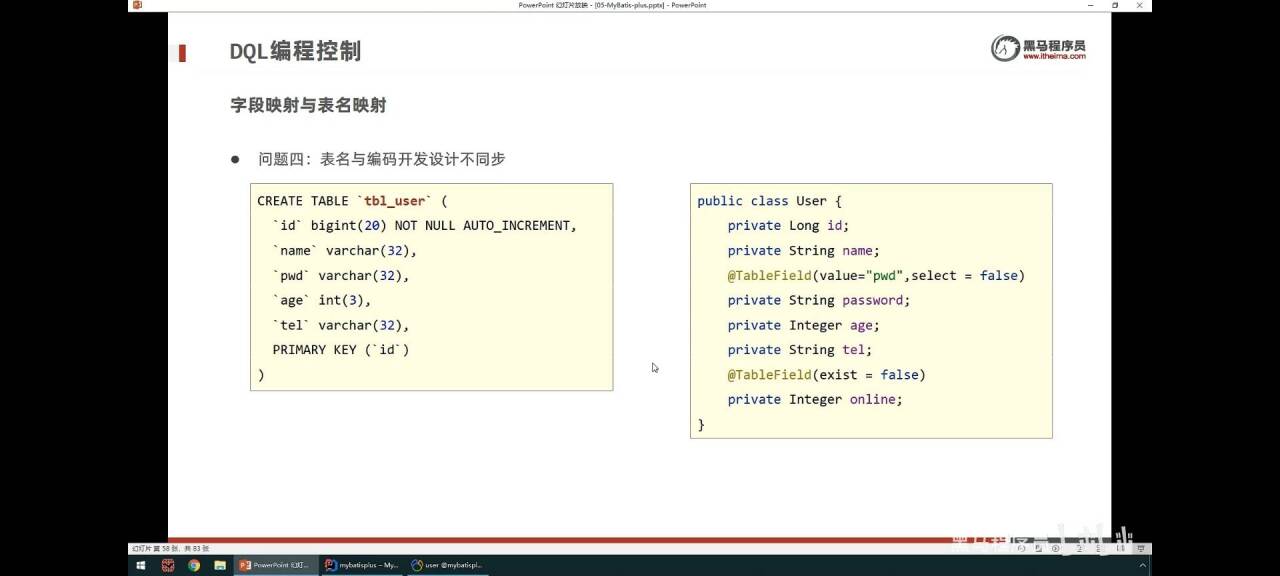Switch to the PowerPoint slideshow taskbar button
Viewport: 1280px width, 576px height.
pos(276,565)
